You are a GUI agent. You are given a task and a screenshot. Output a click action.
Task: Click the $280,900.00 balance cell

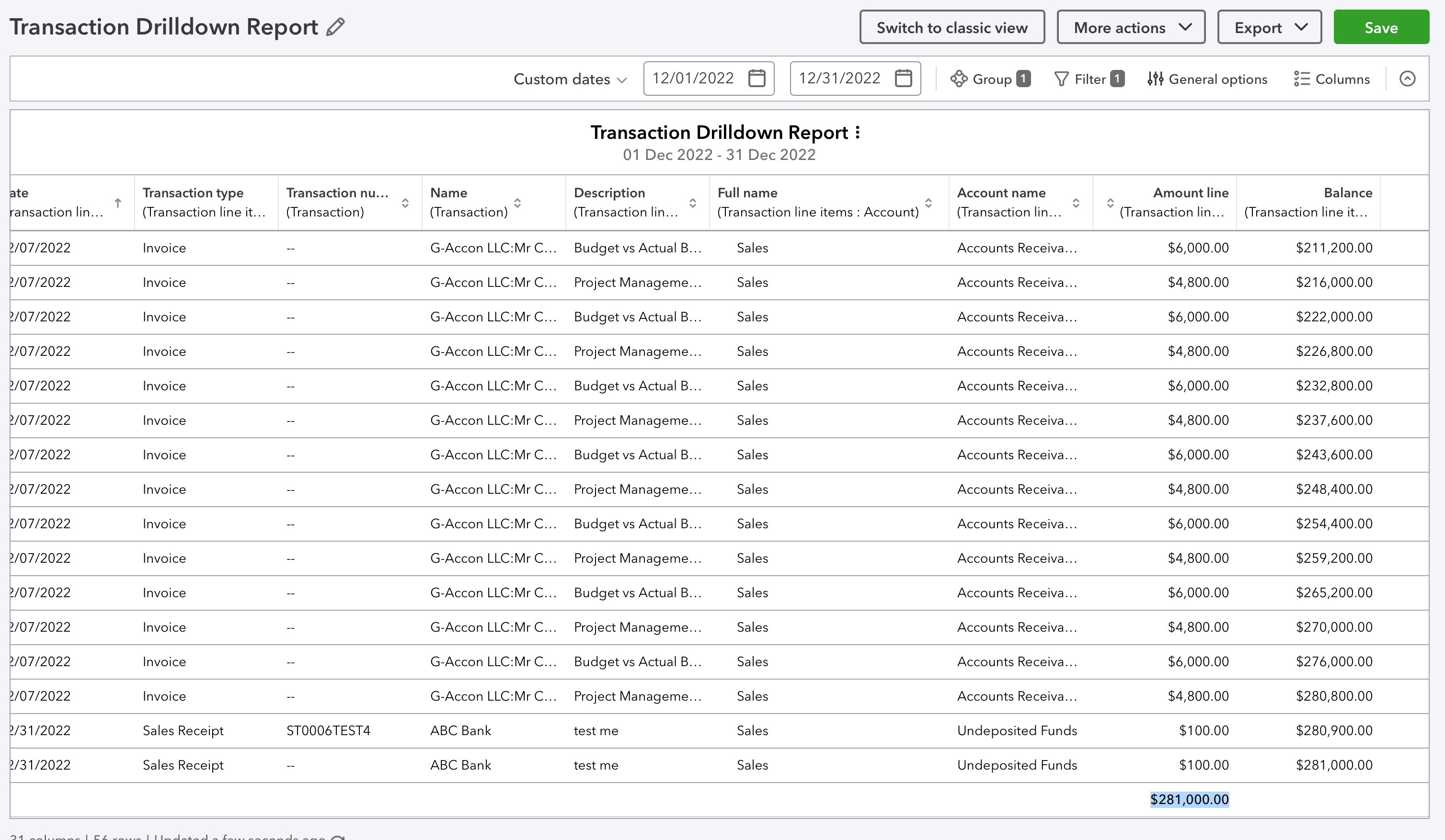[x=1334, y=730]
